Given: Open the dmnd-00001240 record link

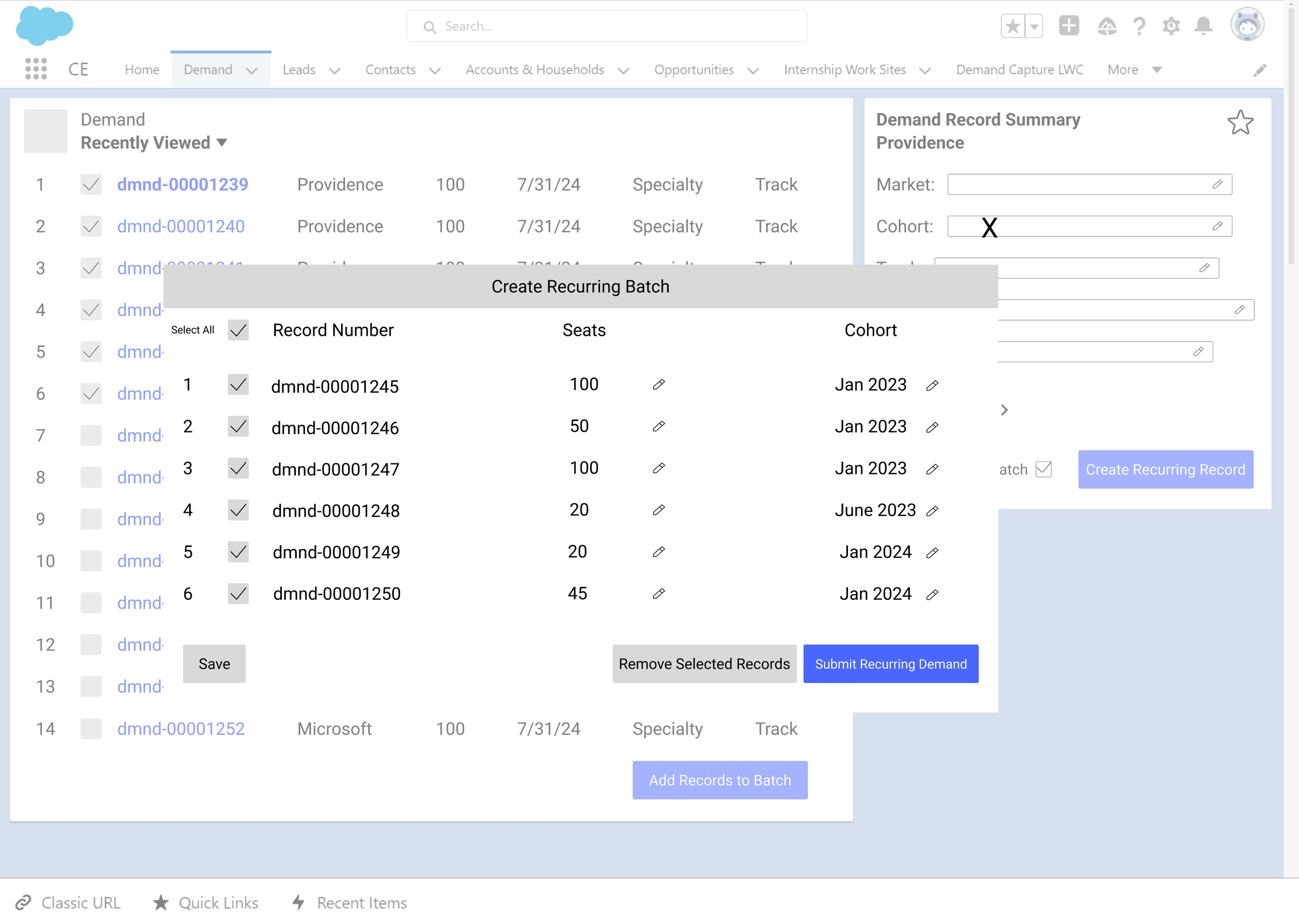Looking at the screenshot, I should (181, 227).
